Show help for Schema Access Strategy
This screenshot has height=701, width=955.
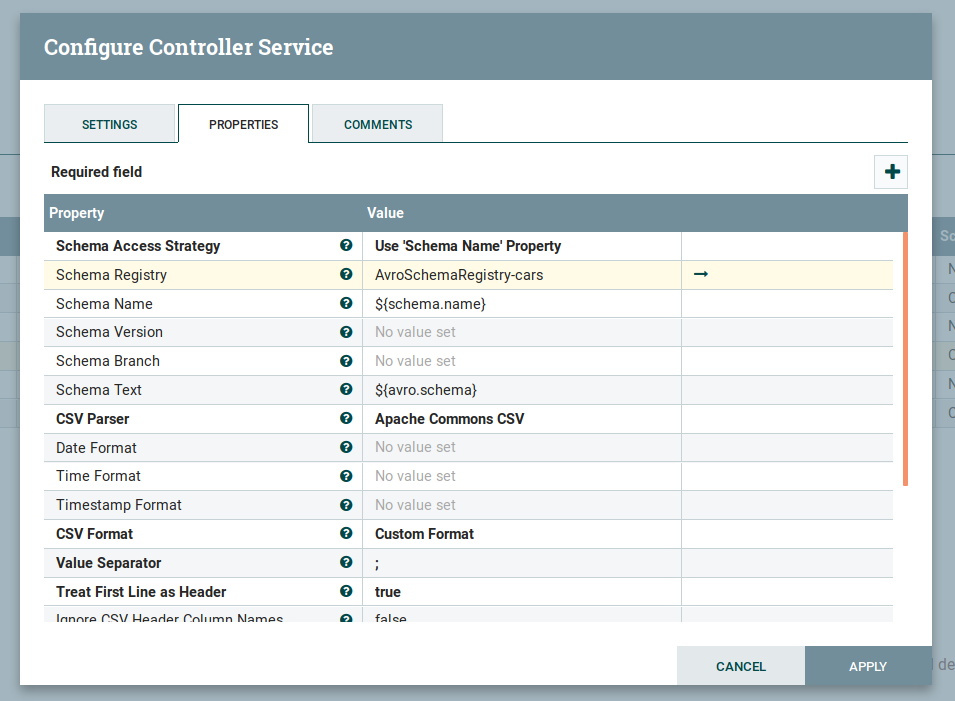(x=346, y=245)
